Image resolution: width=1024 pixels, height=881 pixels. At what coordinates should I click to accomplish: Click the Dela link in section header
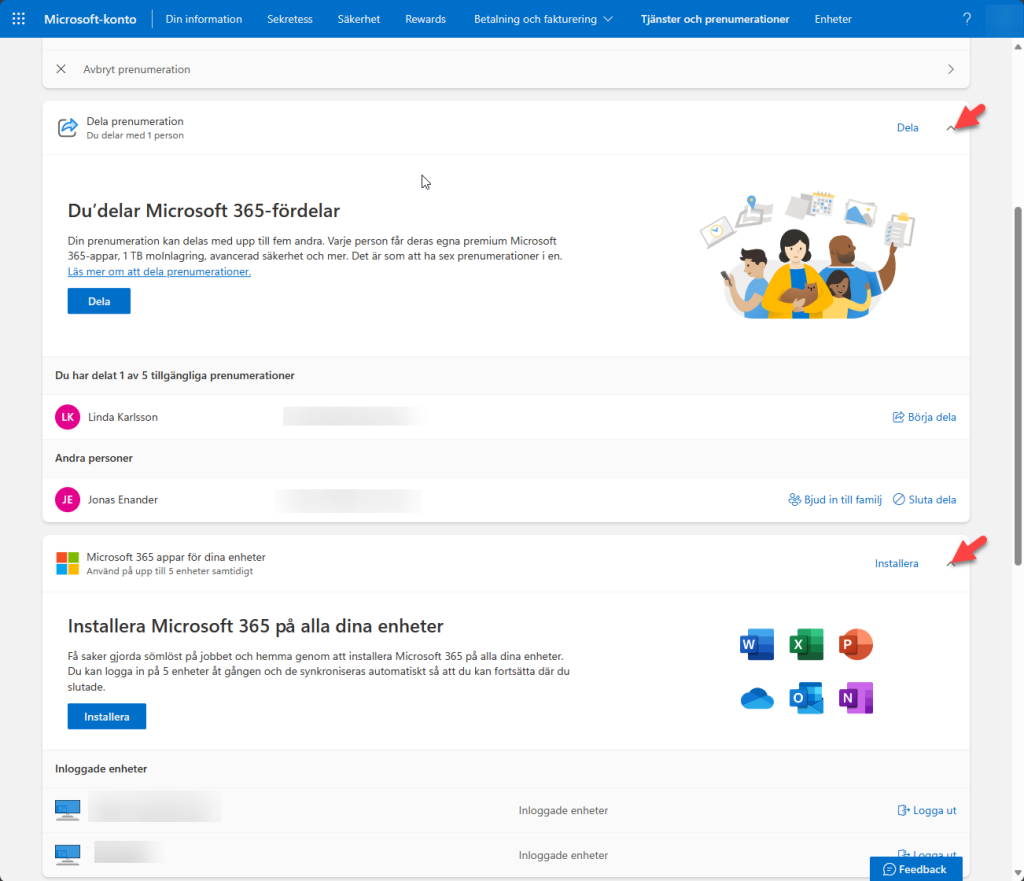[908, 127]
